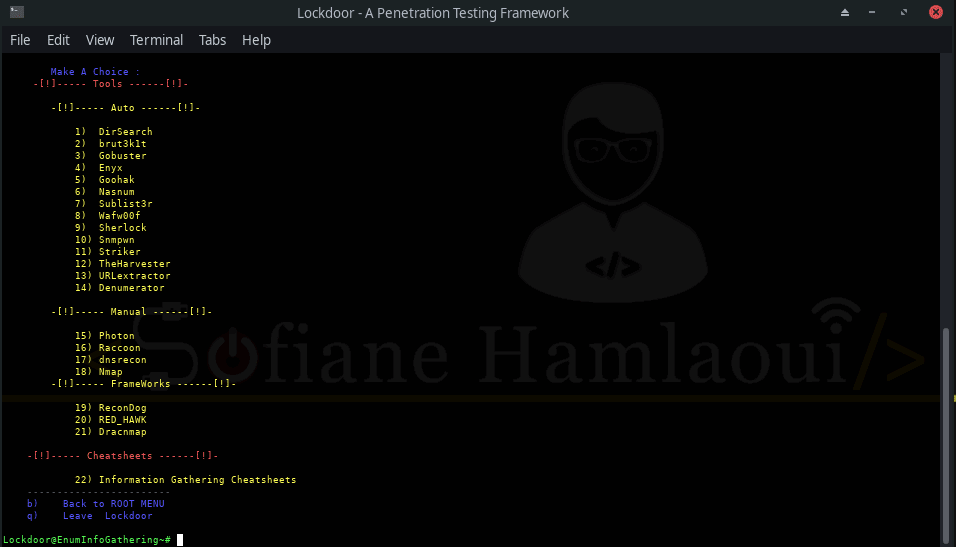Viewport: 956px width, 547px height.
Task: Click the '21) Dracnmap' entry
Action: click(x=110, y=432)
